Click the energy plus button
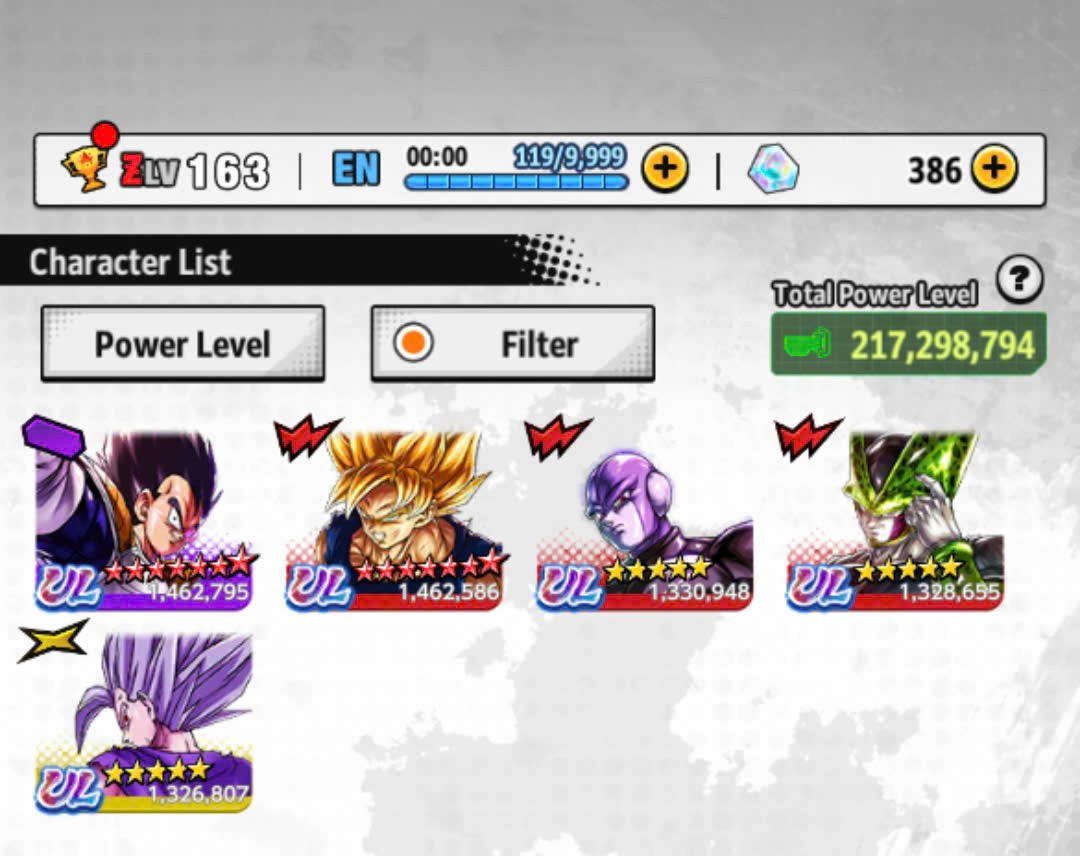The height and width of the screenshot is (856, 1080). click(x=665, y=168)
